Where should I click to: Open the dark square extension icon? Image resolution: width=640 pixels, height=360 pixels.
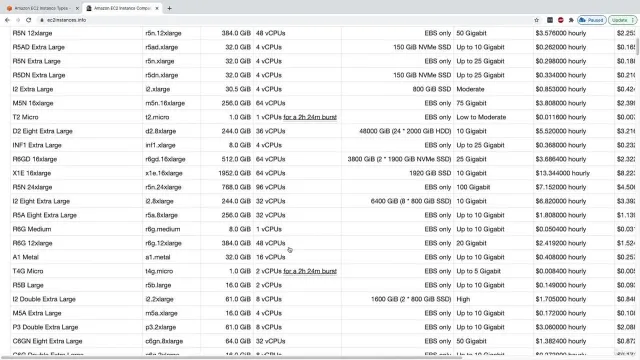(550, 20)
